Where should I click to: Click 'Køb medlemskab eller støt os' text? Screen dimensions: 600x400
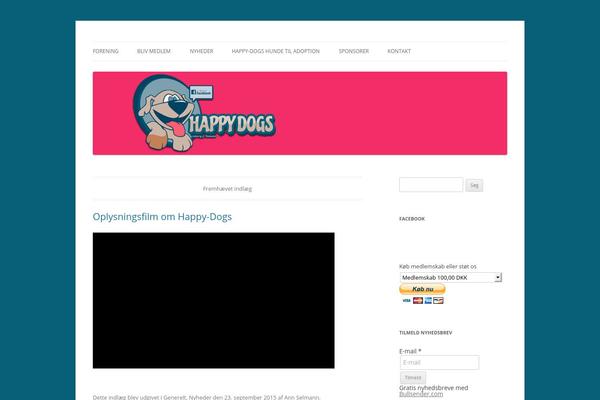(438, 266)
